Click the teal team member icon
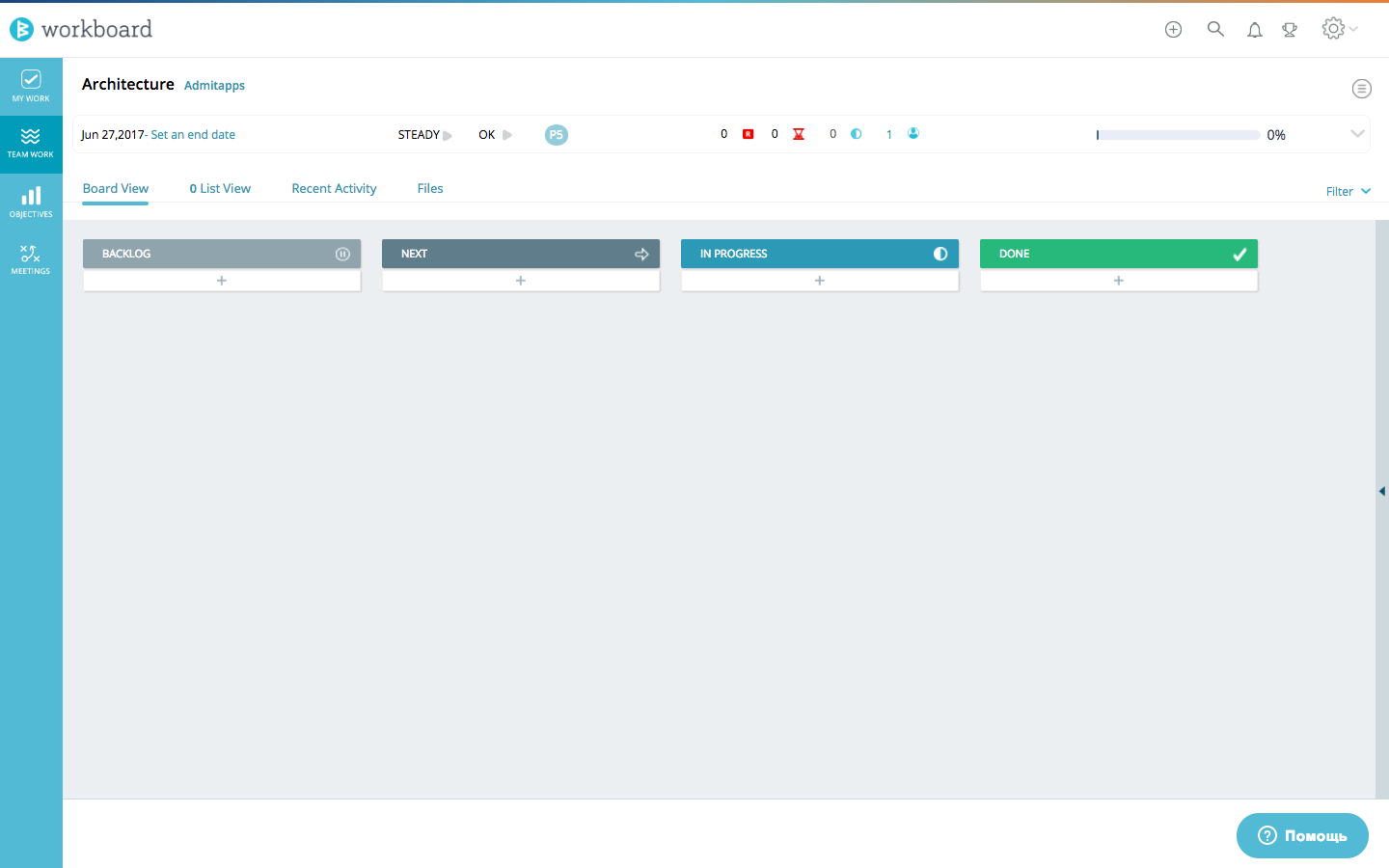 [912, 134]
